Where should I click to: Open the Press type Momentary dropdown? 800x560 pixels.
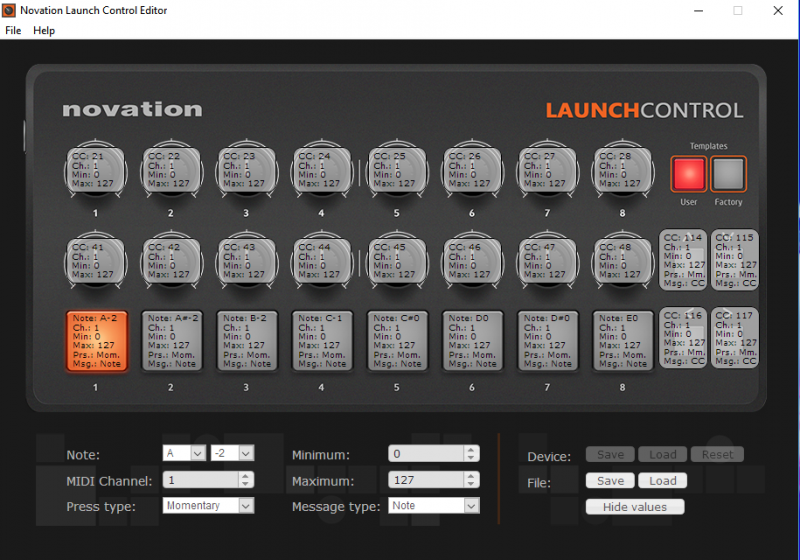pyautogui.click(x=208, y=505)
